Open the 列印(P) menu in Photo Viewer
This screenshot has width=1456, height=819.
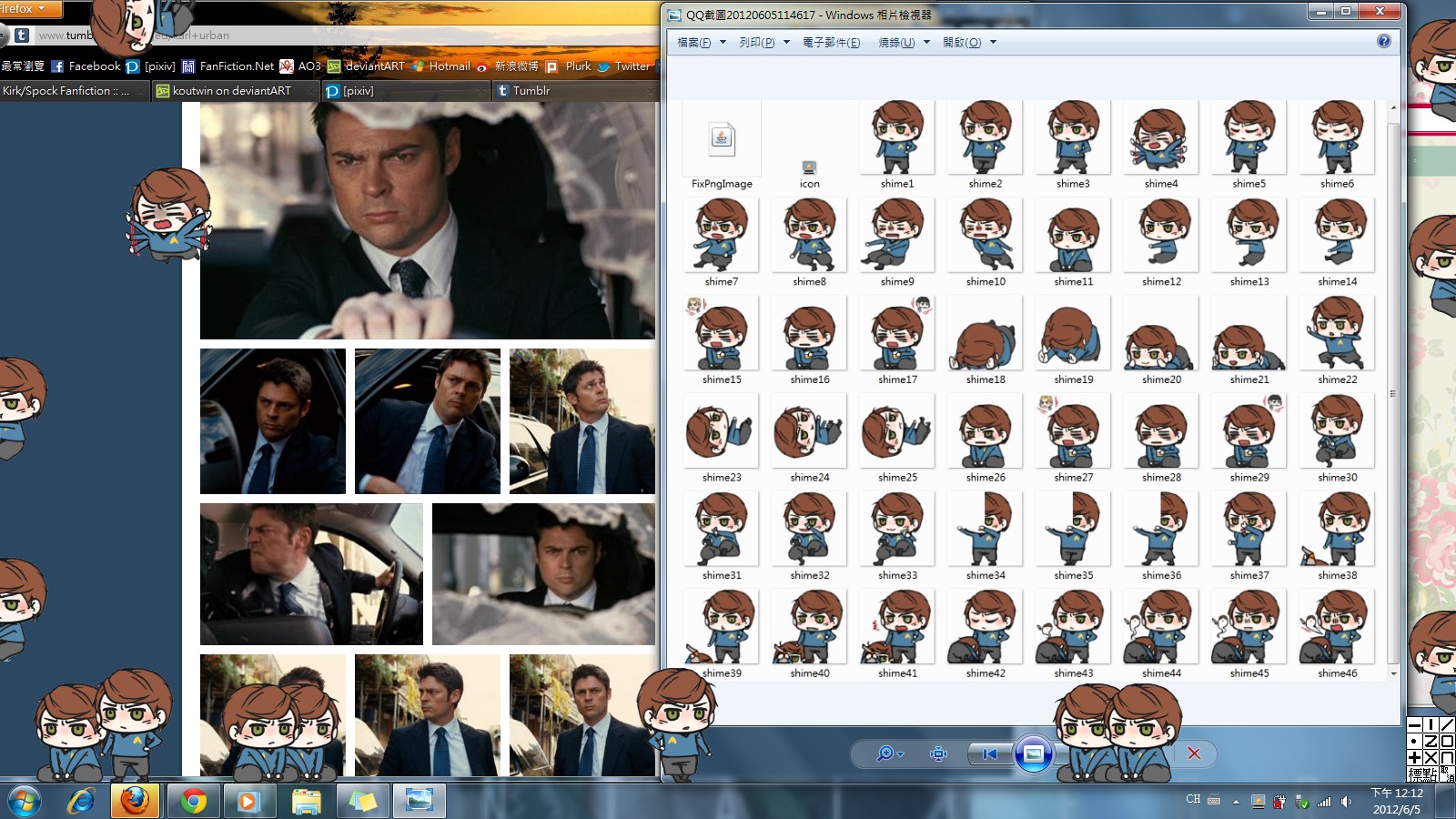click(x=757, y=43)
